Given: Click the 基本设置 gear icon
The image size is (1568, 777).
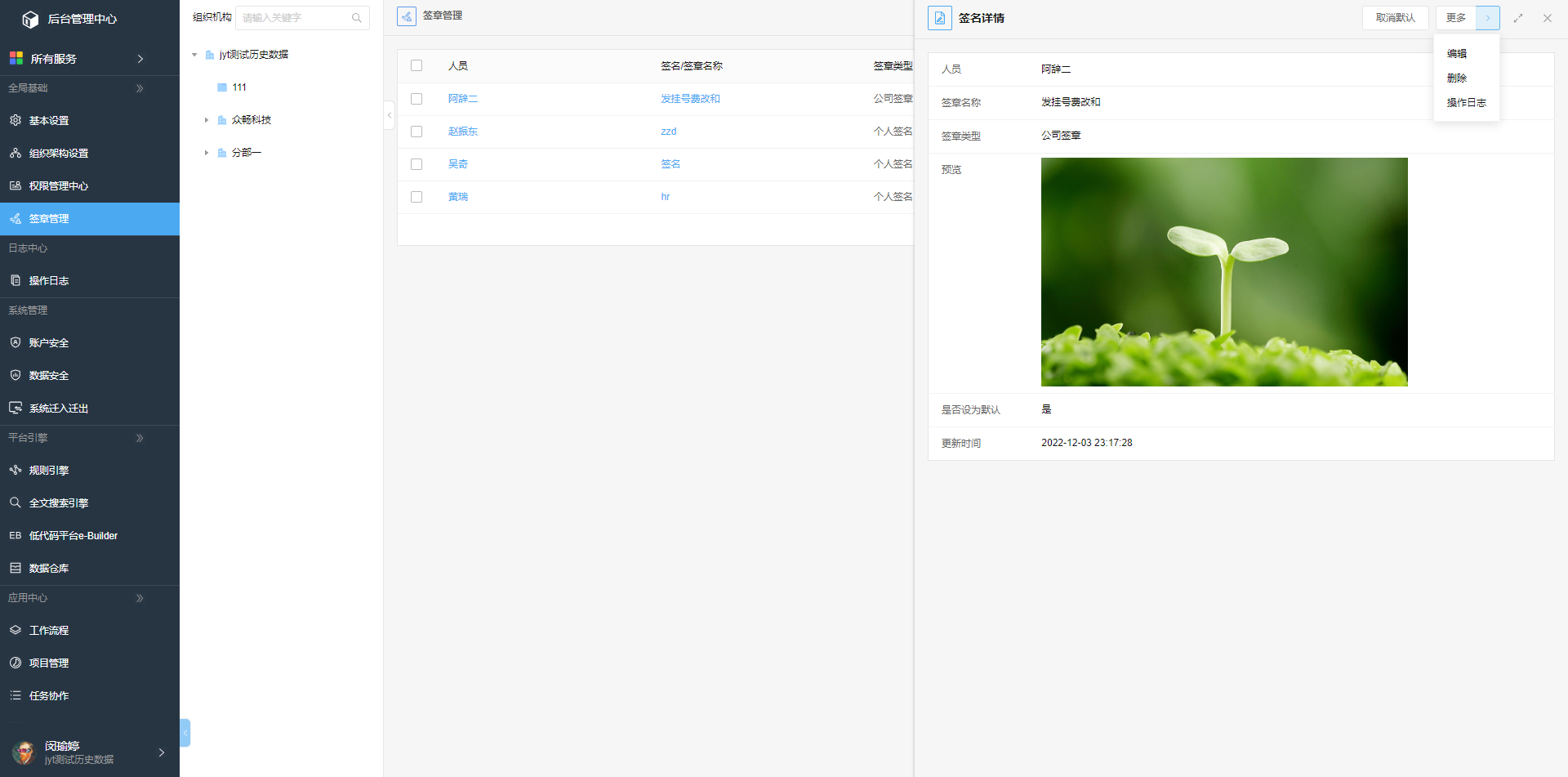Looking at the screenshot, I should 16,120.
